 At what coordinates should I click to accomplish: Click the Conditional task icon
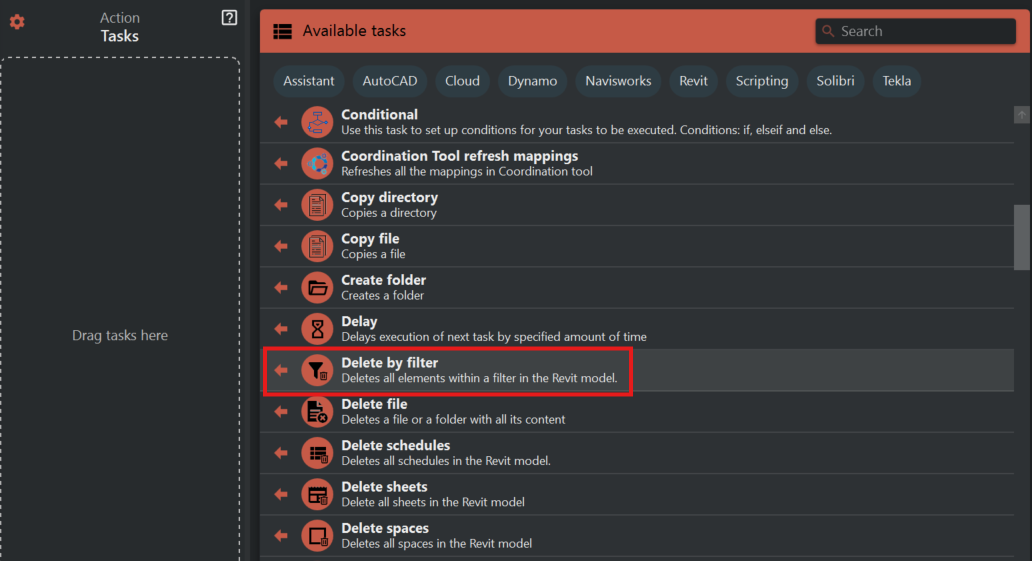click(317, 122)
